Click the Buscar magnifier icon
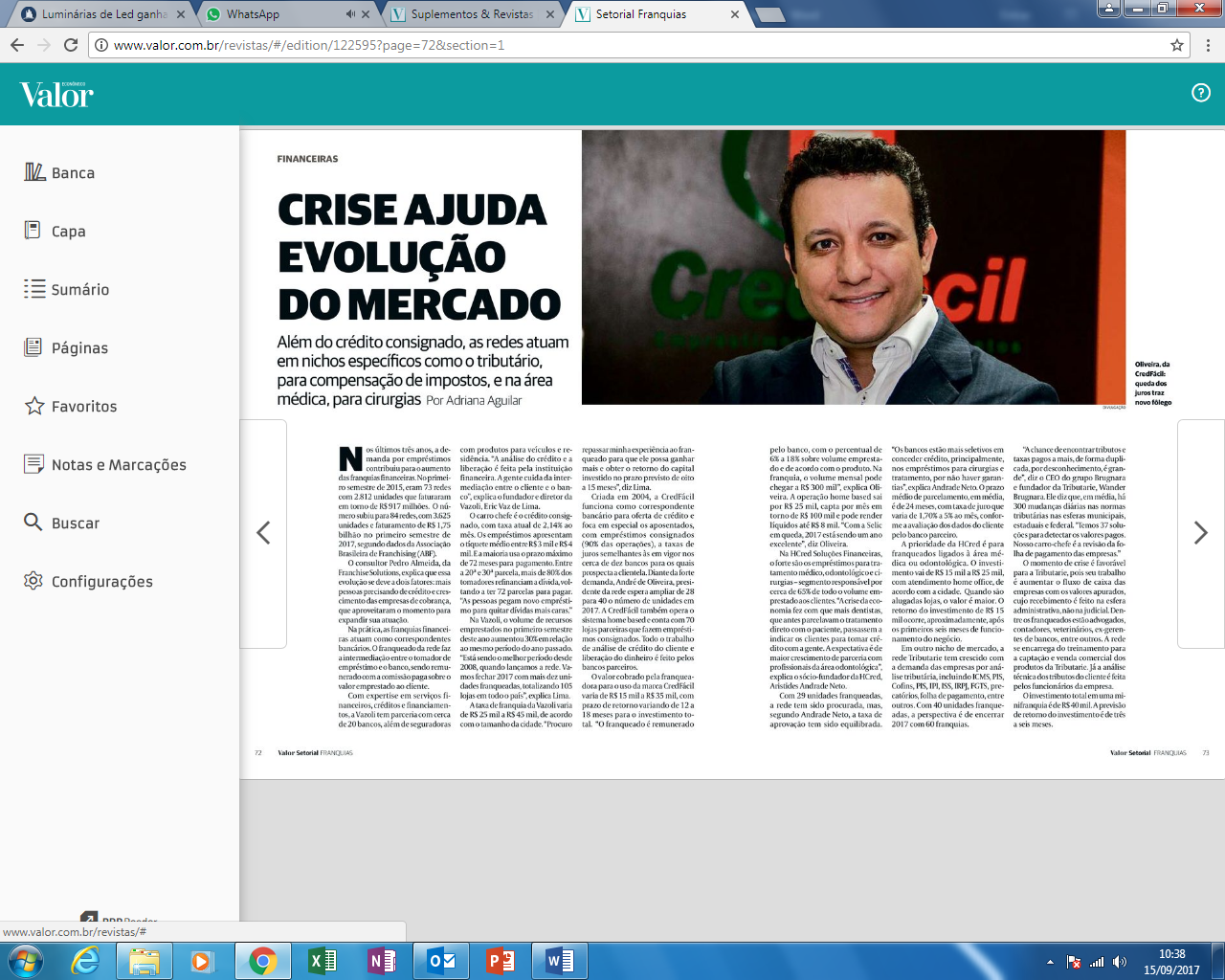Viewport: 1225px width, 980px height. (x=33, y=523)
